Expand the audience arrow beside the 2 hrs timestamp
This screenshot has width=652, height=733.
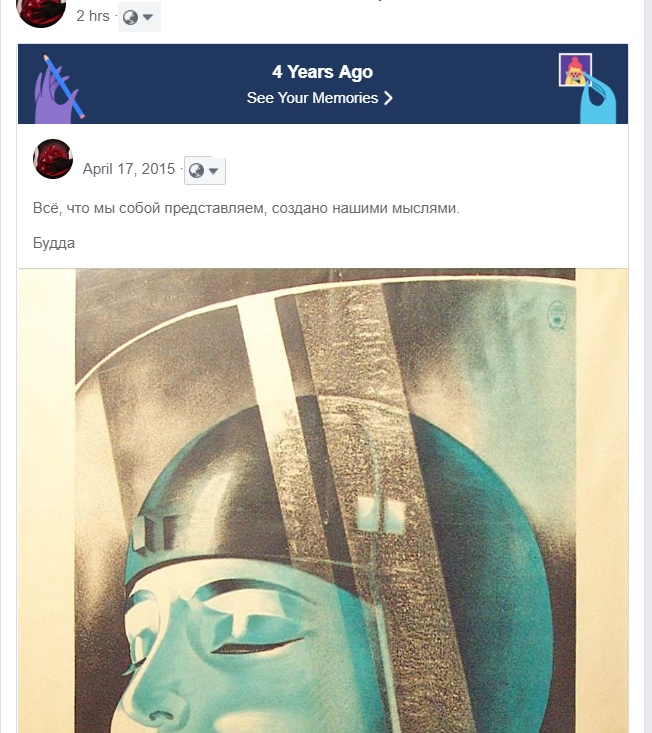click(x=148, y=17)
